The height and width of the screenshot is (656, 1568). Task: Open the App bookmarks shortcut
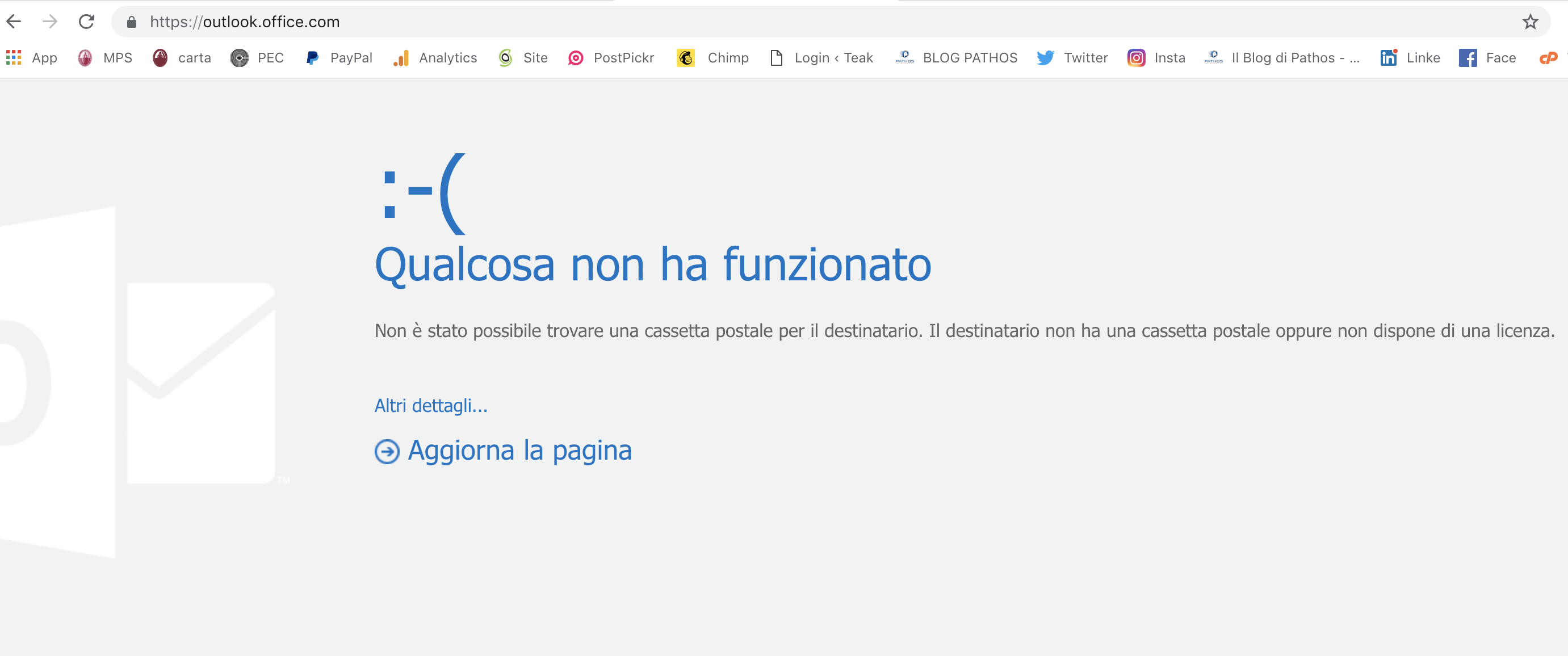coord(32,58)
